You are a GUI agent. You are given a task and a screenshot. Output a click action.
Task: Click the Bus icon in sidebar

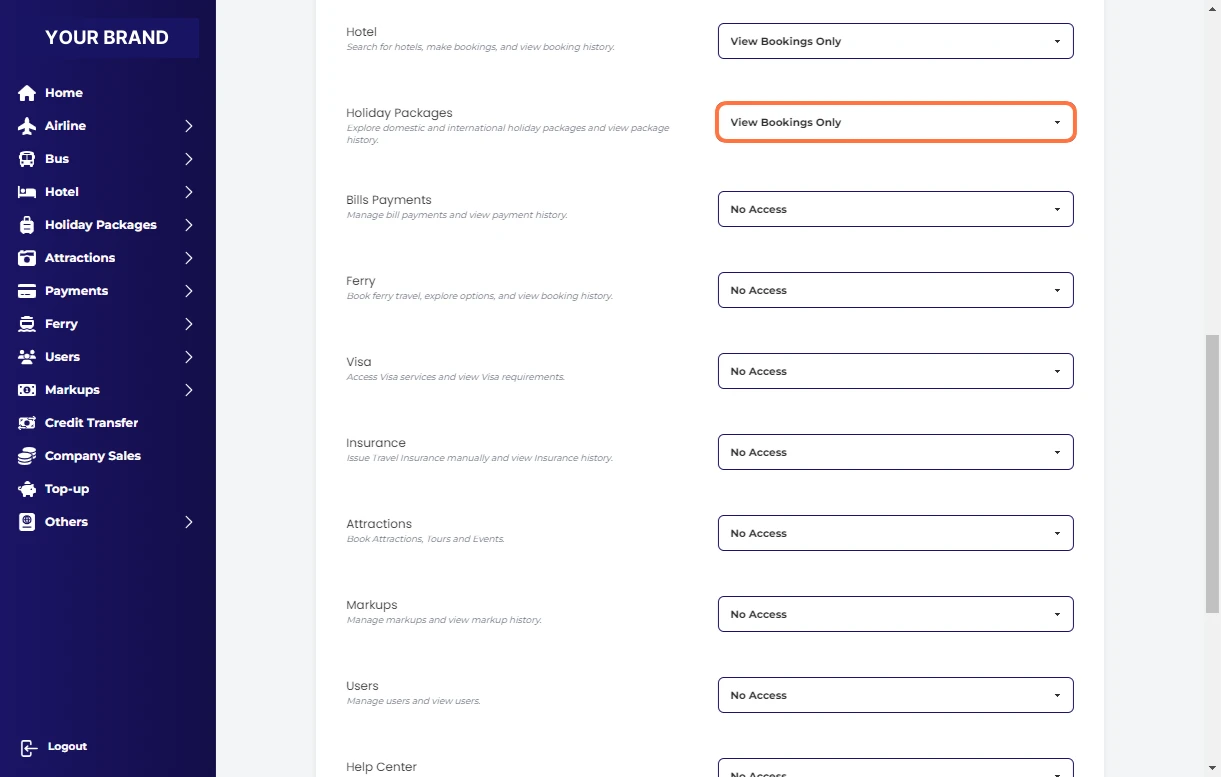pyautogui.click(x=27, y=159)
